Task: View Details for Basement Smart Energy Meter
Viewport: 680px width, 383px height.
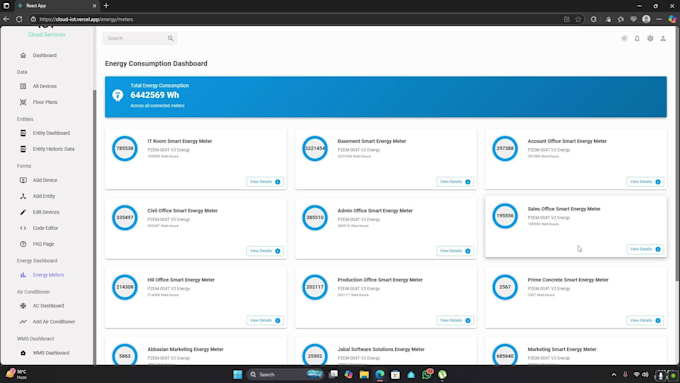Action: tap(455, 182)
